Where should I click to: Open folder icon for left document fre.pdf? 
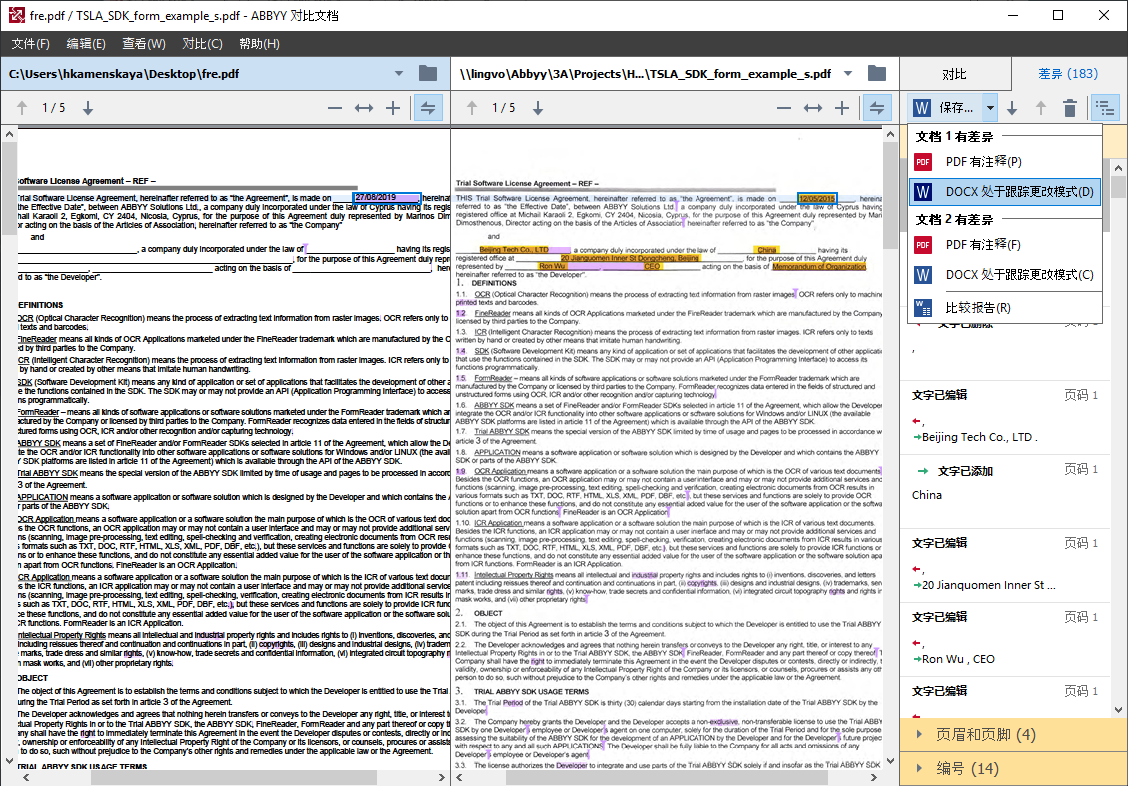point(428,73)
